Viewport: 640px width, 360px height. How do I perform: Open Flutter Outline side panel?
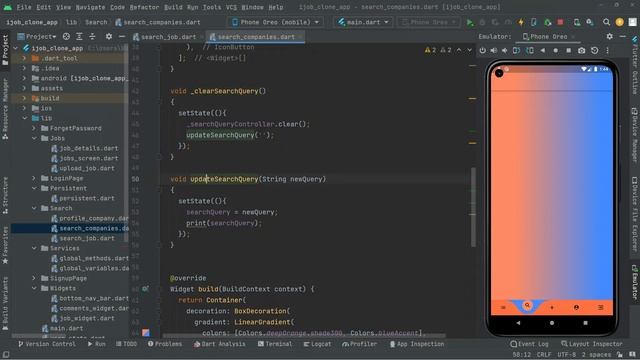point(635,65)
